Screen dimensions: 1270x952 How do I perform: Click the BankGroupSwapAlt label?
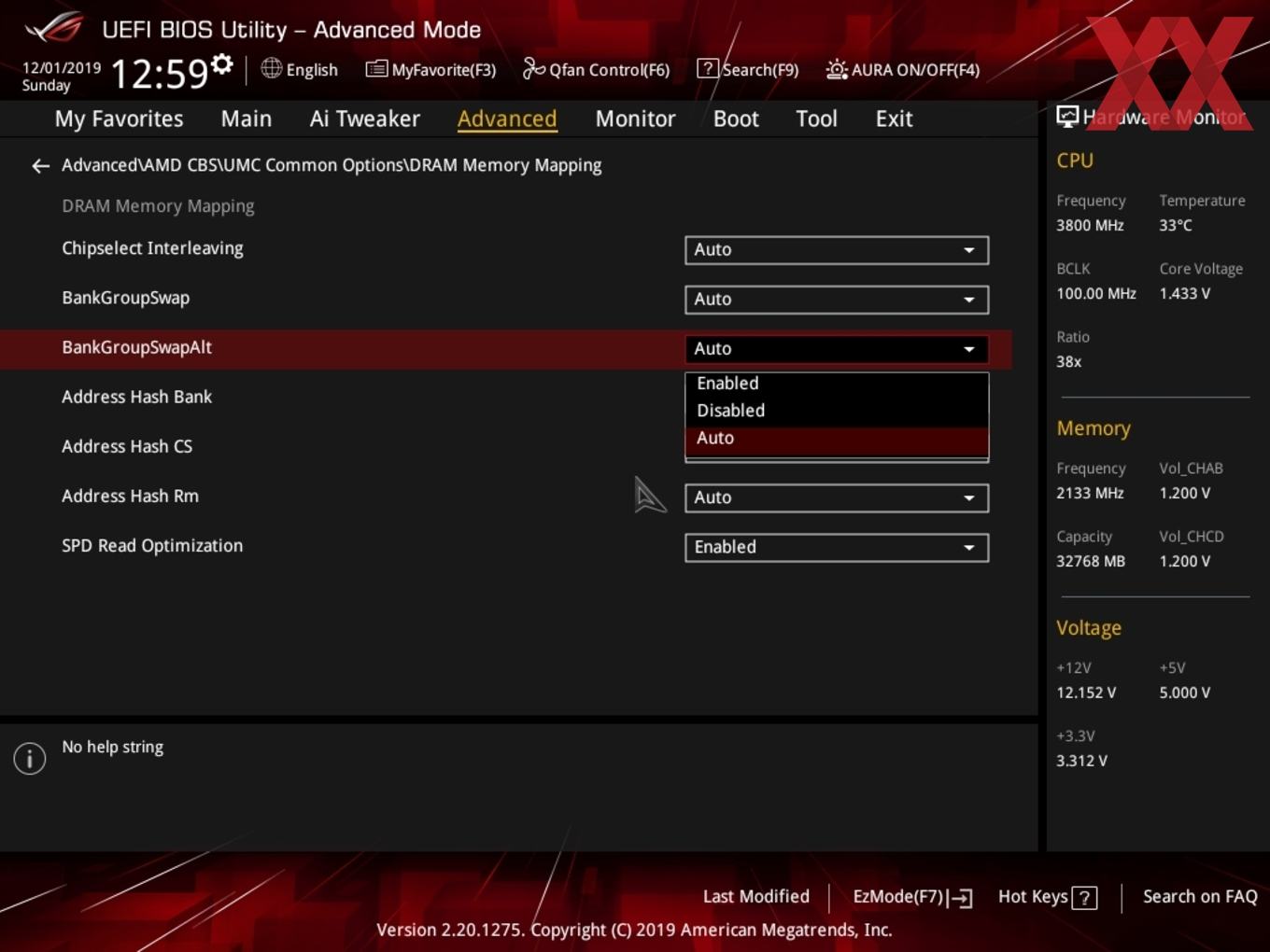point(137,347)
